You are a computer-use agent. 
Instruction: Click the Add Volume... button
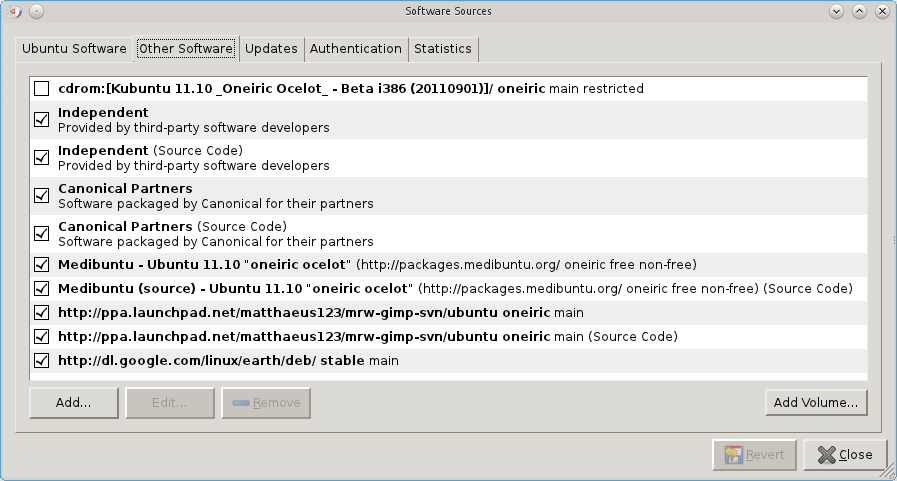816,403
